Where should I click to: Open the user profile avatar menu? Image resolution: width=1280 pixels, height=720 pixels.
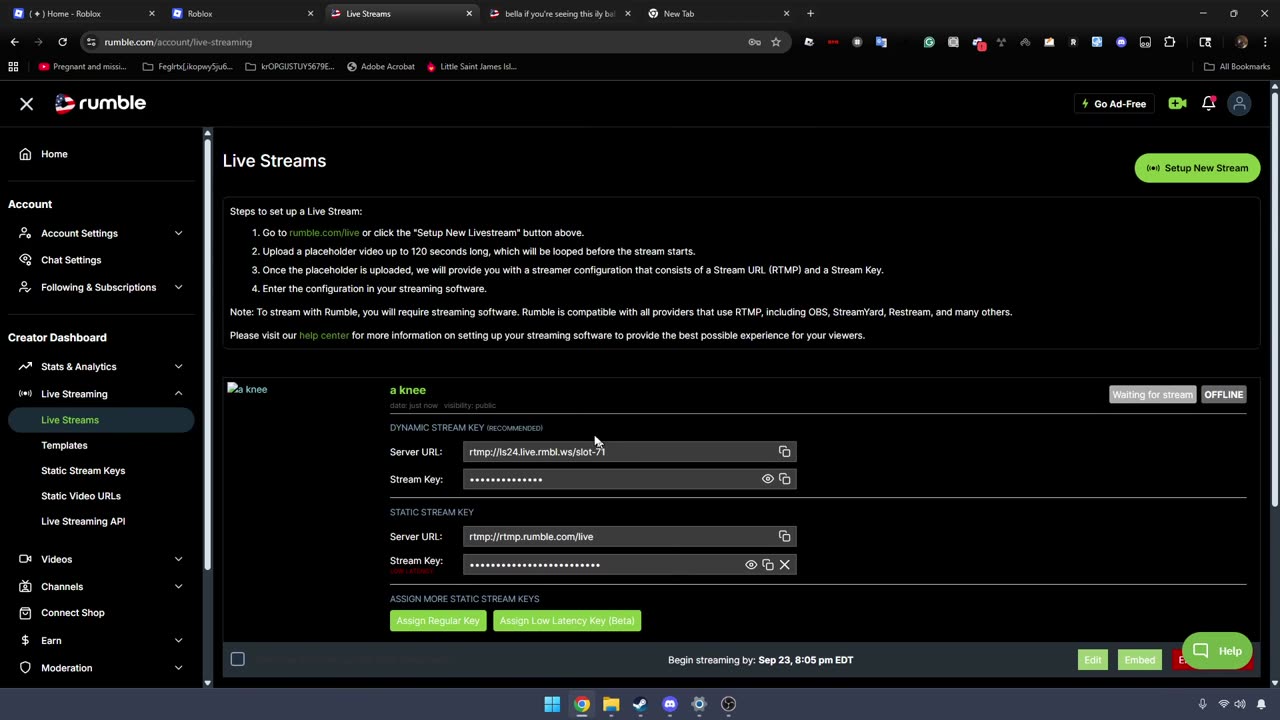pos(1239,104)
